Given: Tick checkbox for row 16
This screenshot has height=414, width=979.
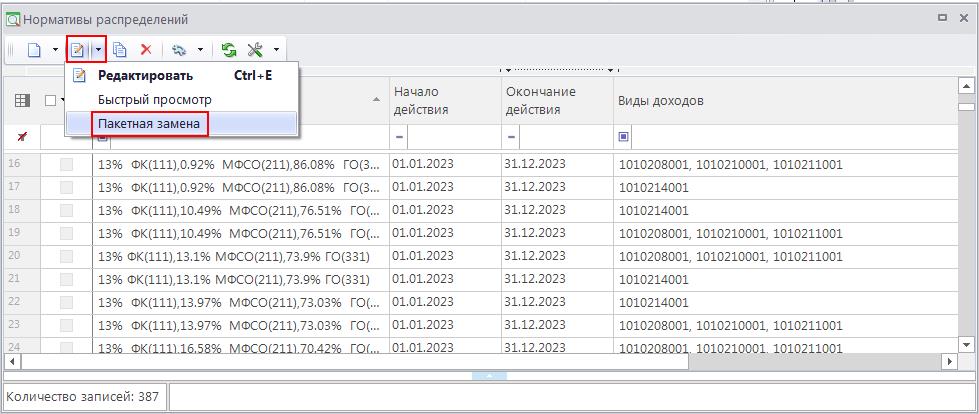Looking at the screenshot, I should [x=66, y=165].
